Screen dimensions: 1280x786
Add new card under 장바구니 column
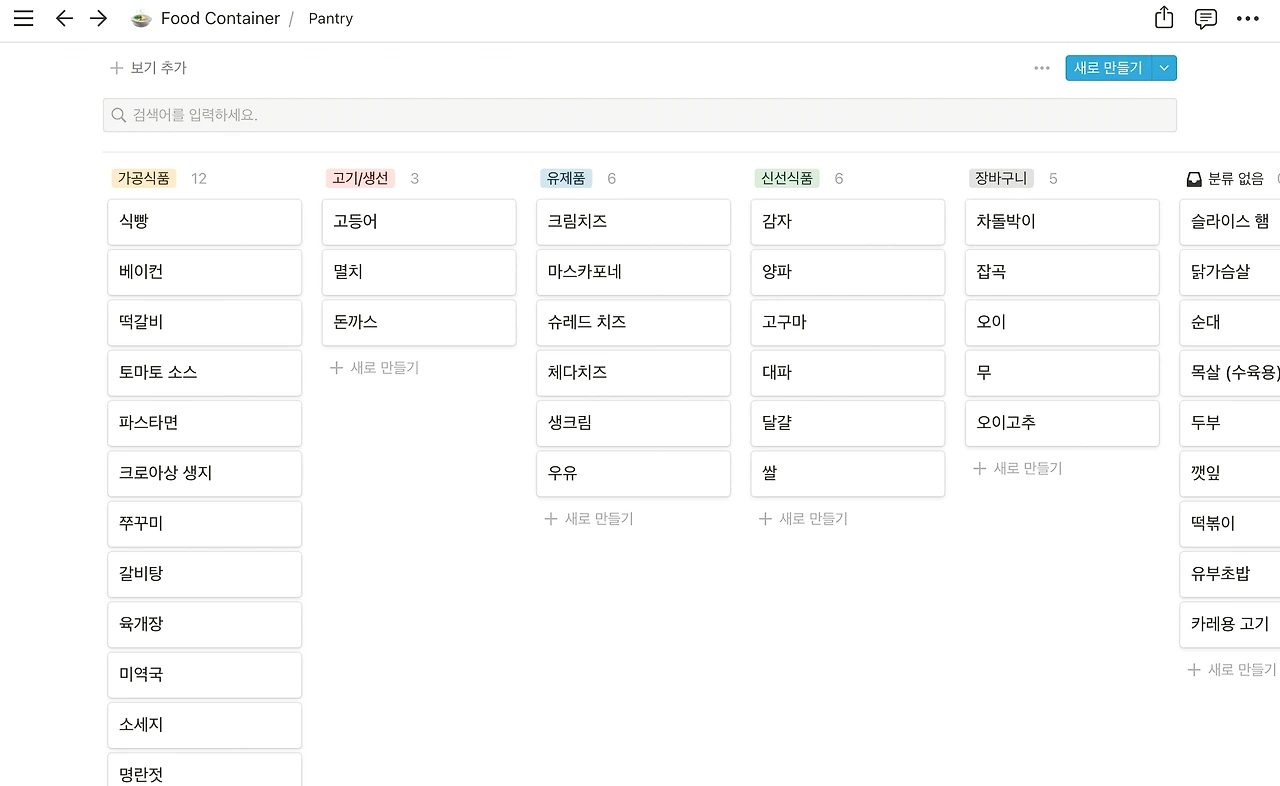click(1018, 468)
